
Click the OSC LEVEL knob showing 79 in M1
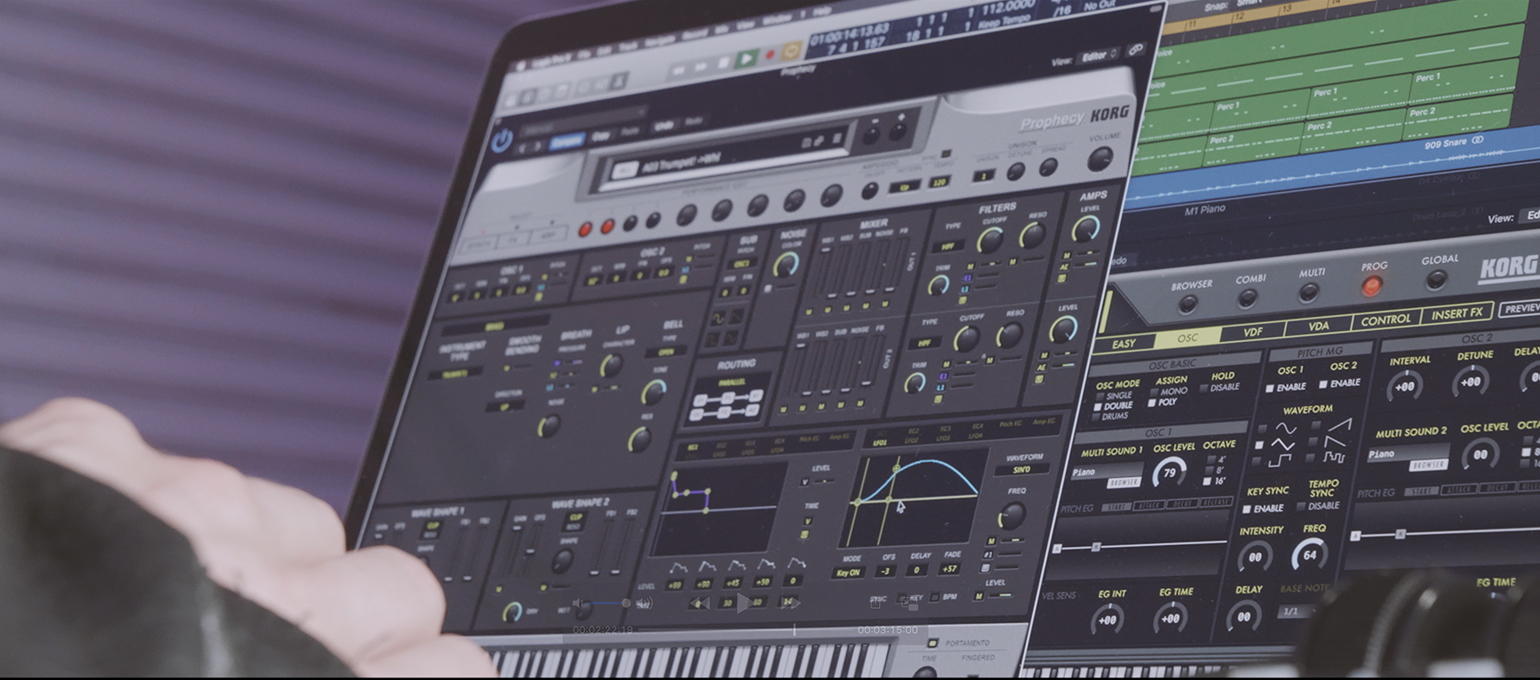click(x=1169, y=472)
